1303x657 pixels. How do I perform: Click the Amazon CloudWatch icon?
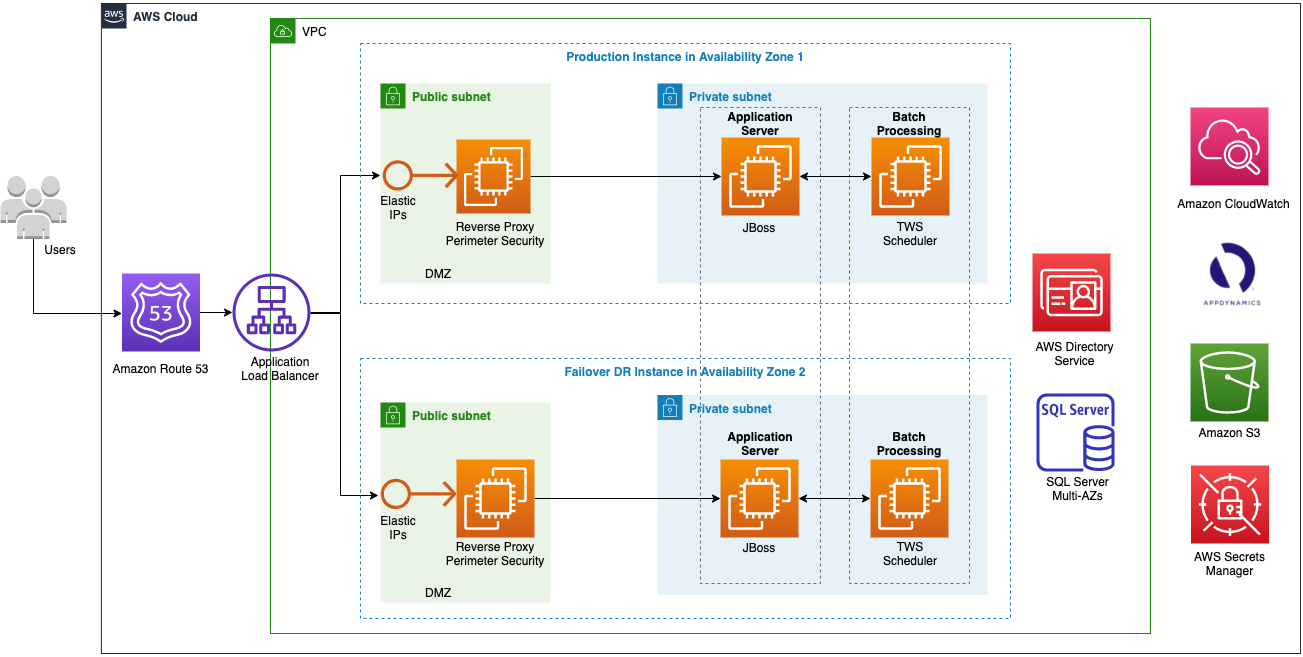1229,147
